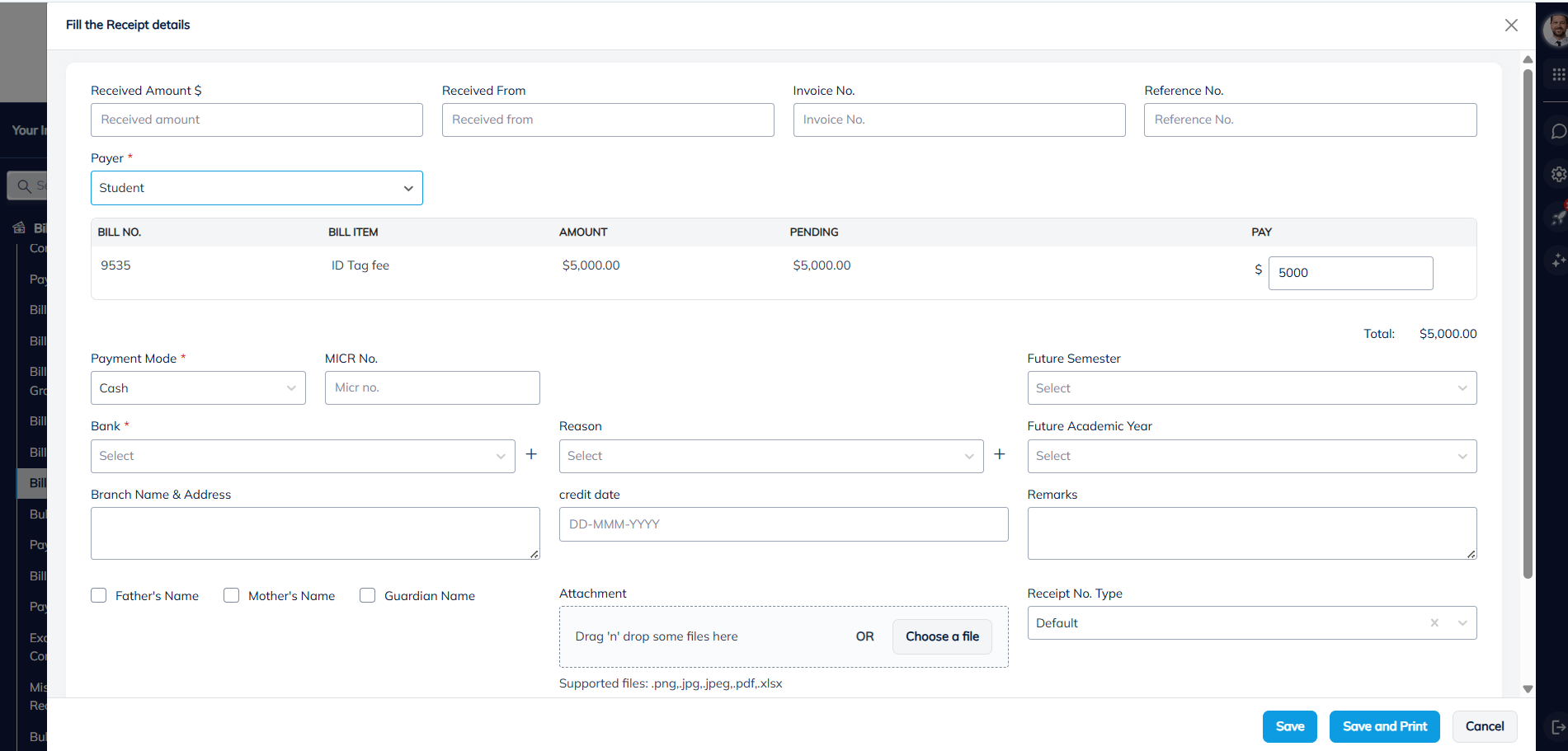Image resolution: width=1568 pixels, height=751 pixels.
Task: Click Choose a file button
Action: point(942,636)
